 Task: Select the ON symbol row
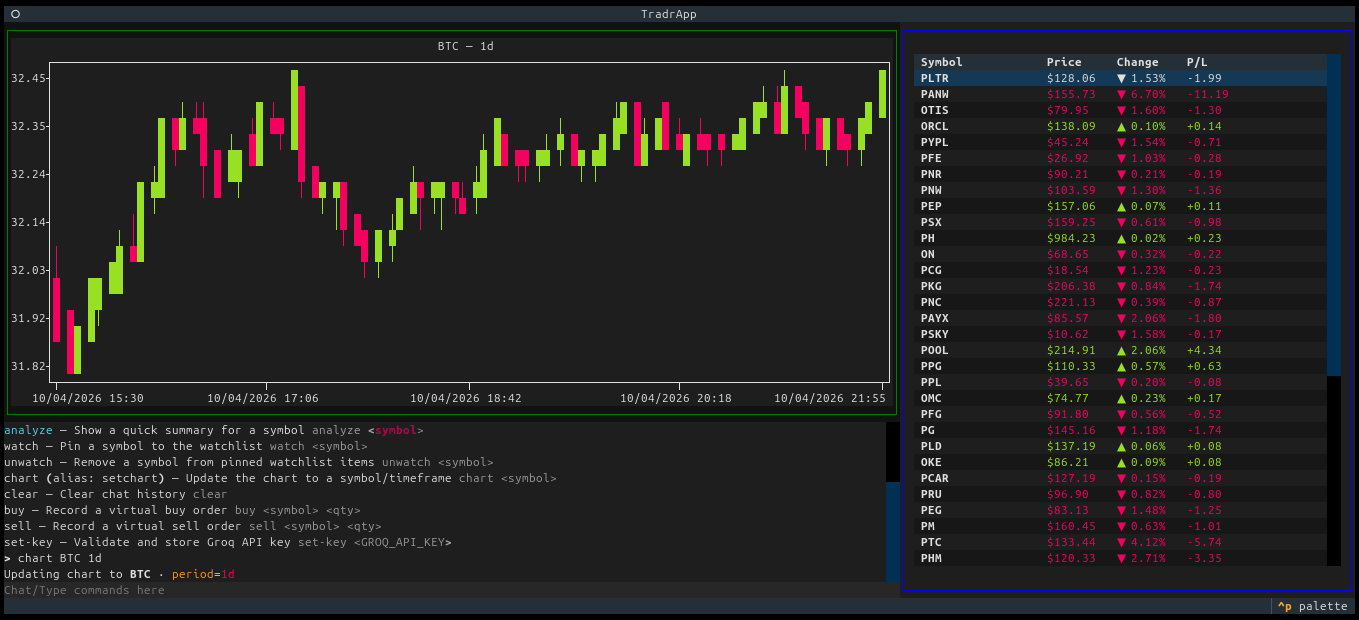1120,254
